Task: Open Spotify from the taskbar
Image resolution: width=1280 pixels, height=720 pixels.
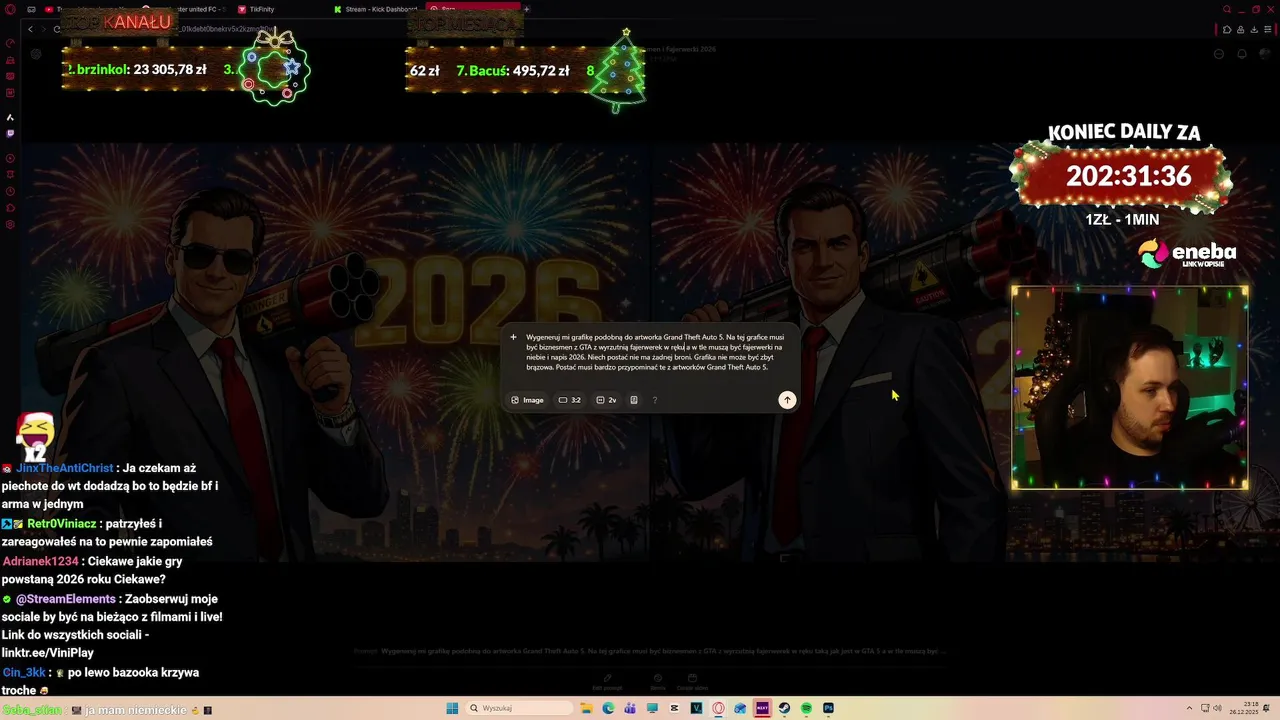Action: pos(806,708)
